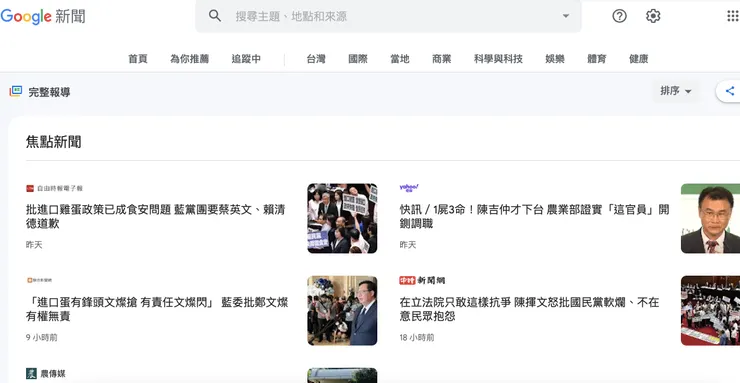Click the 自由時報電子報 source icon
The height and width of the screenshot is (383, 740).
point(30,188)
